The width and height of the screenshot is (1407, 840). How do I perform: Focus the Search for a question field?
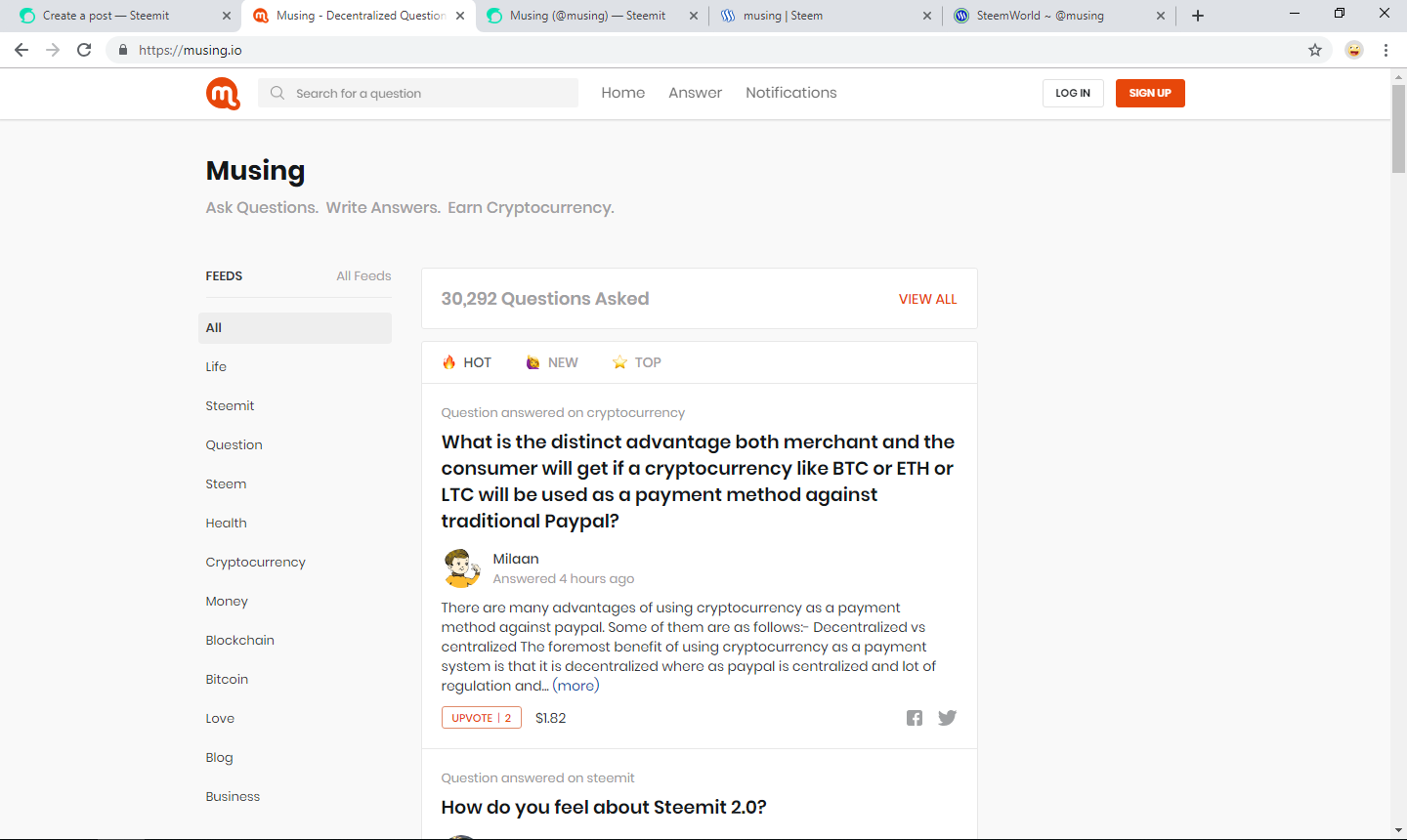pyautogui.click(x=418, y=93)
